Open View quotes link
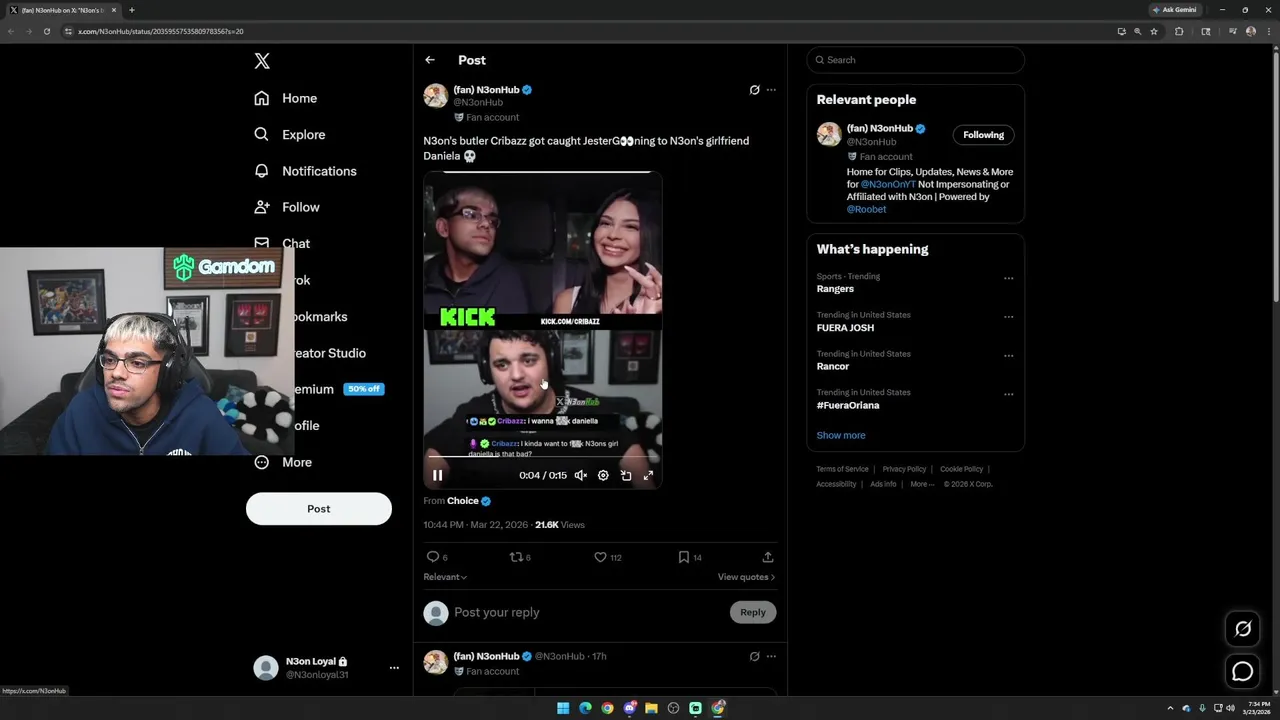 pyautogui.click(x=746, y=577)
